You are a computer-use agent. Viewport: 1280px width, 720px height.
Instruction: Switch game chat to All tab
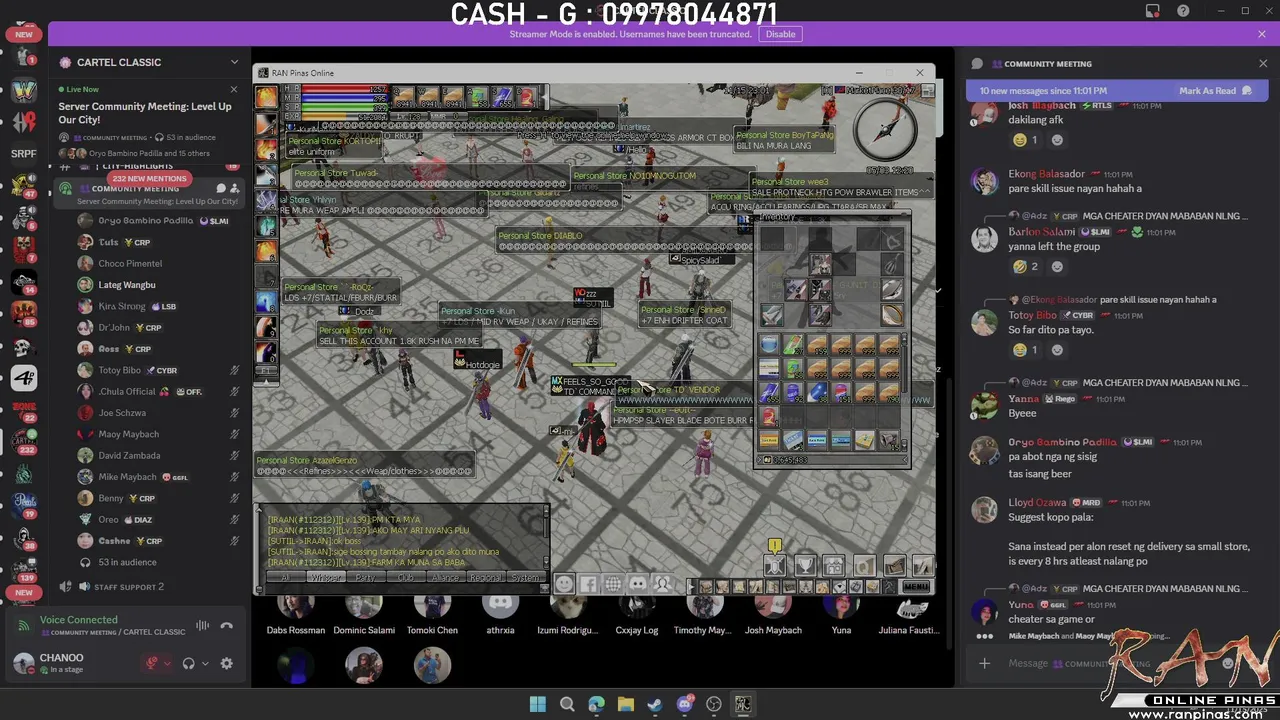click(x=286, y=578)
